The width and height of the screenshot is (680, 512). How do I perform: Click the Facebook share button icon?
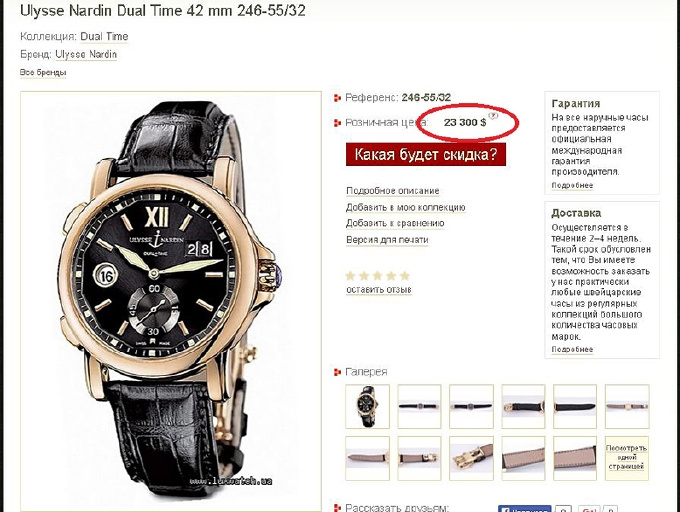point(524,509)
